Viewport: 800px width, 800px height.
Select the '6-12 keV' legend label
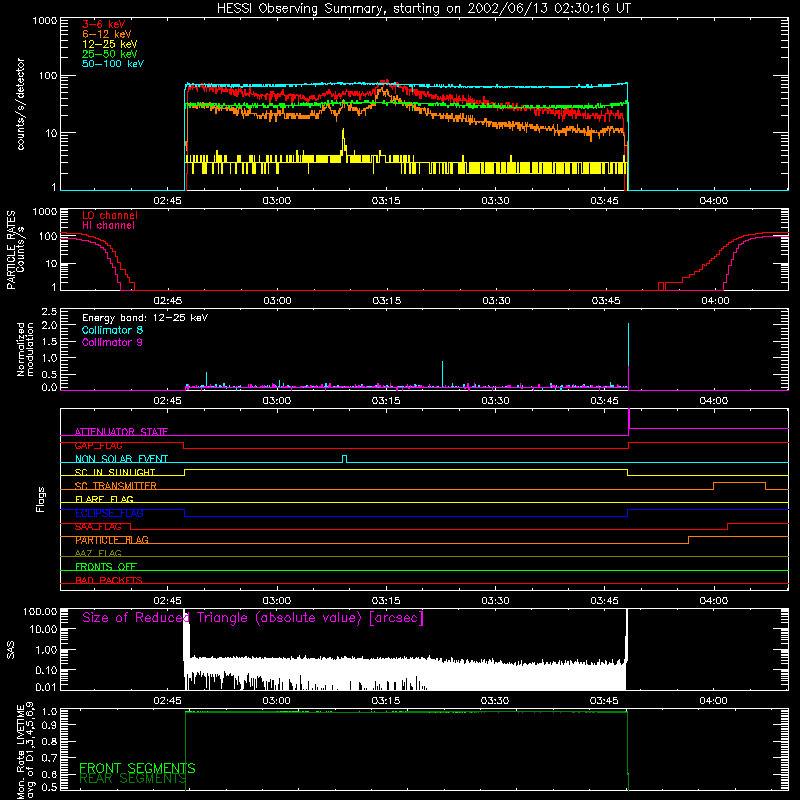(x=107, y=34)
